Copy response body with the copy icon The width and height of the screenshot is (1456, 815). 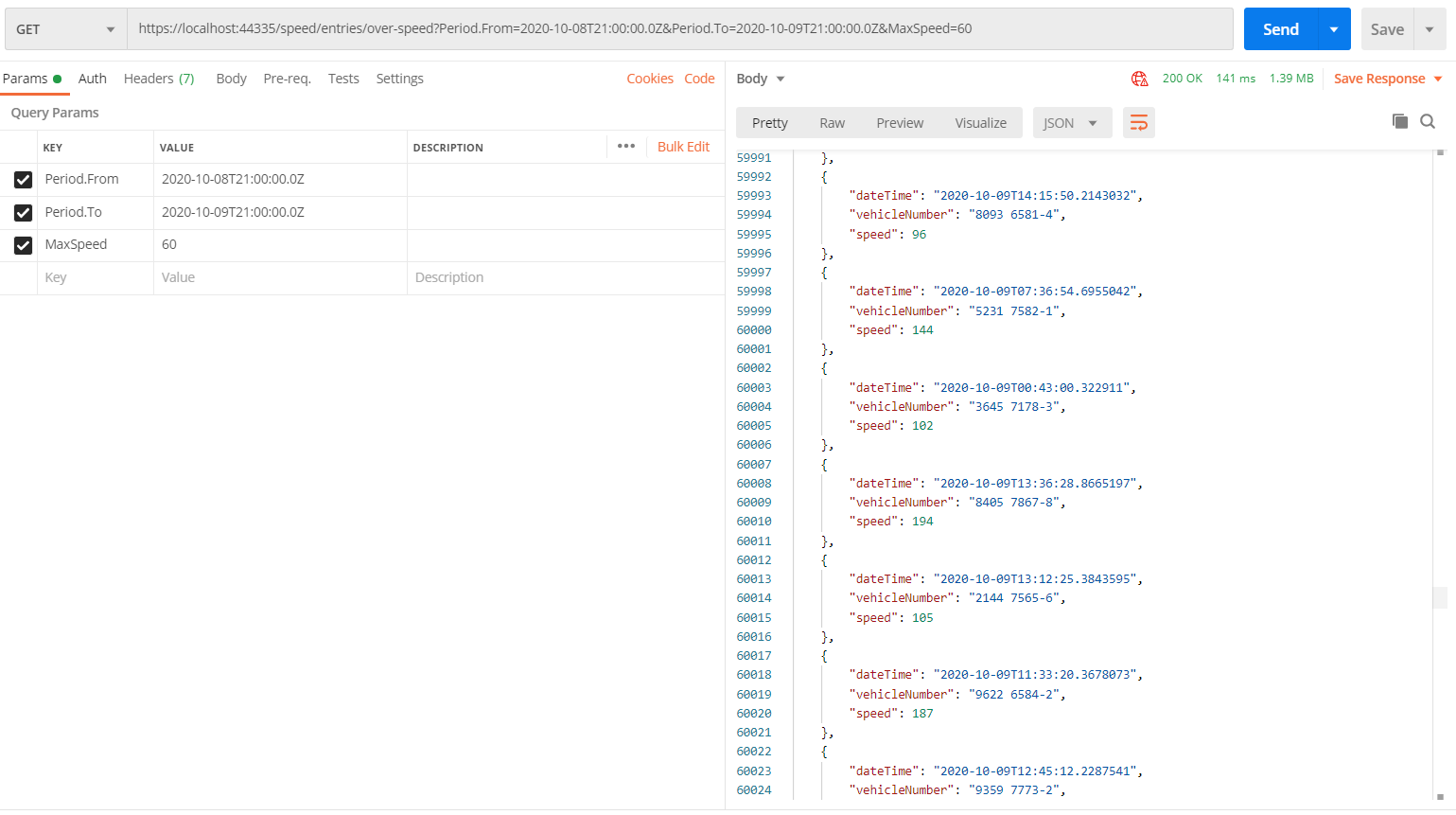[1400, 121]
